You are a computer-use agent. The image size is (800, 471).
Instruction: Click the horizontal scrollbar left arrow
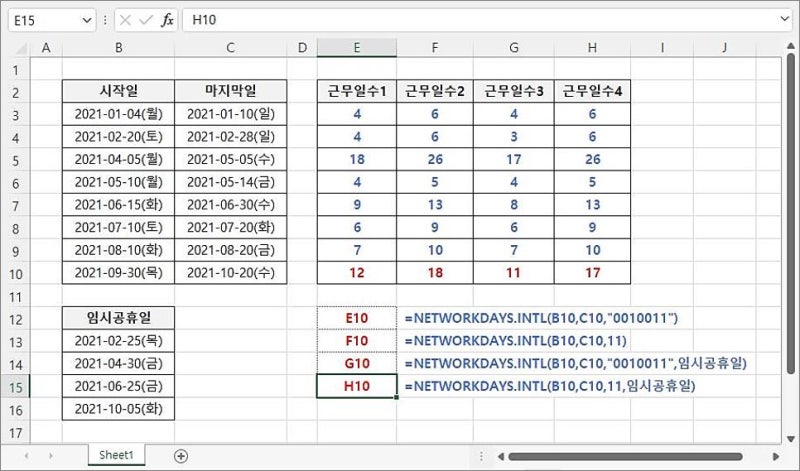click(x=501, y=456)
